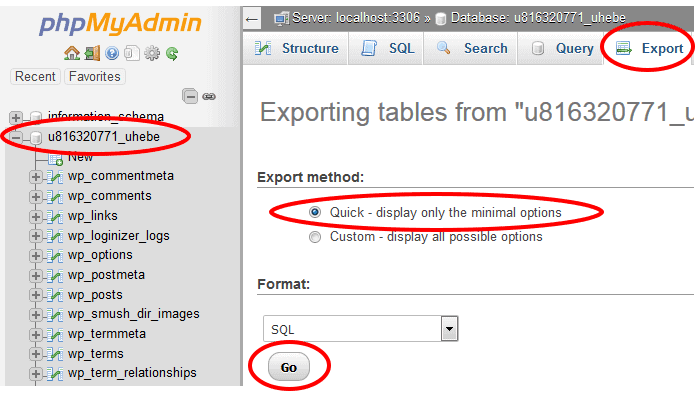Image resolution: width=696 pixels, height=396 pixels.
Task: Click the wp_smush_dir_images table icon
Action: click(55, 315)
